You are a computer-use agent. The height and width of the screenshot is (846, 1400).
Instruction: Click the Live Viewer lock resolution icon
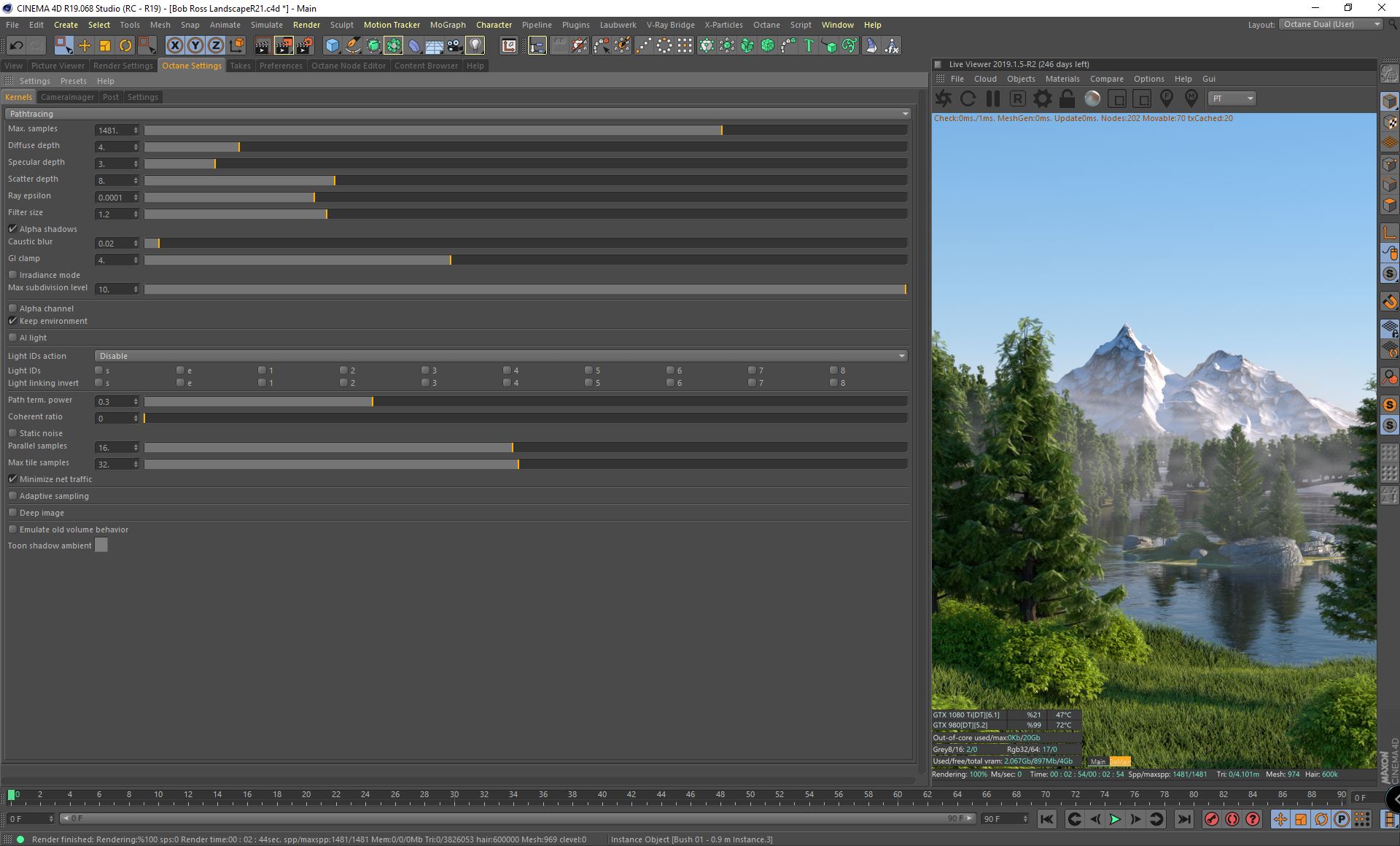coord(1067,98)
